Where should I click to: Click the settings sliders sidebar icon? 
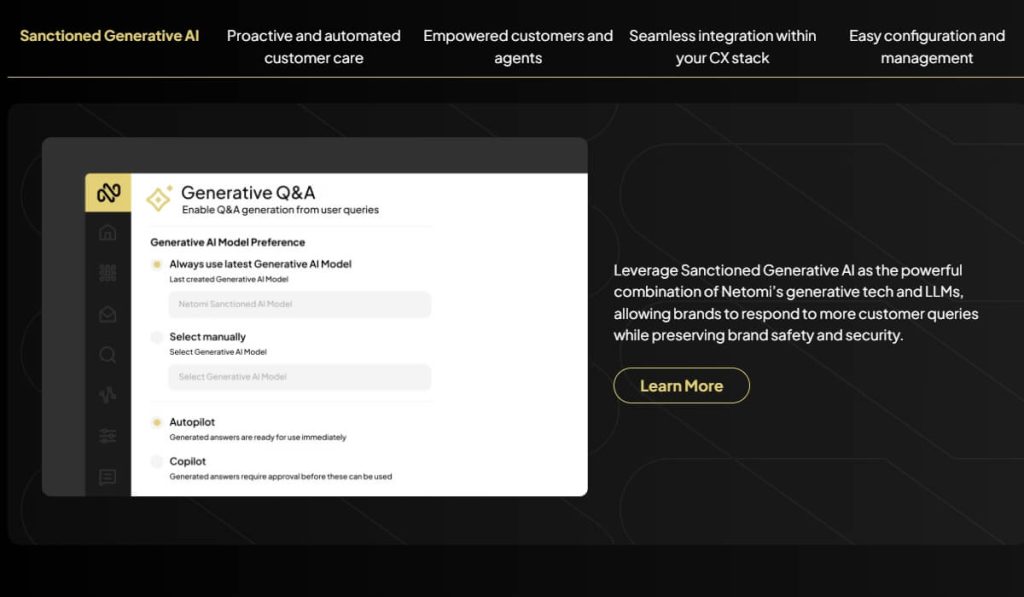(x=107, y=436)
